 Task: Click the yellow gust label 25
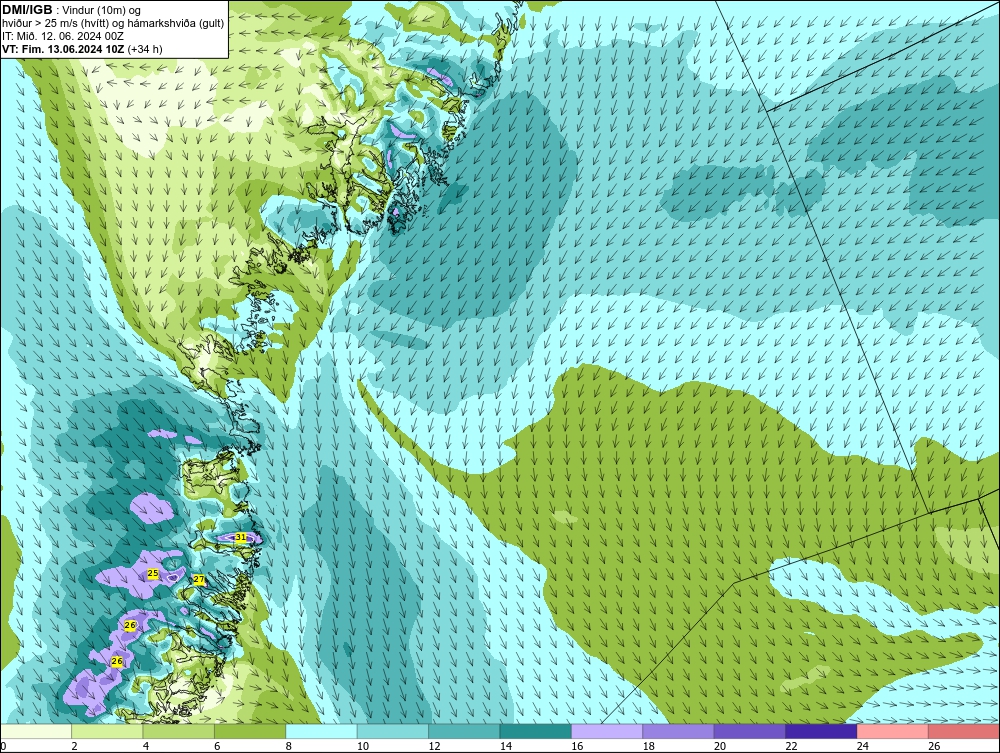coord(152,574)
